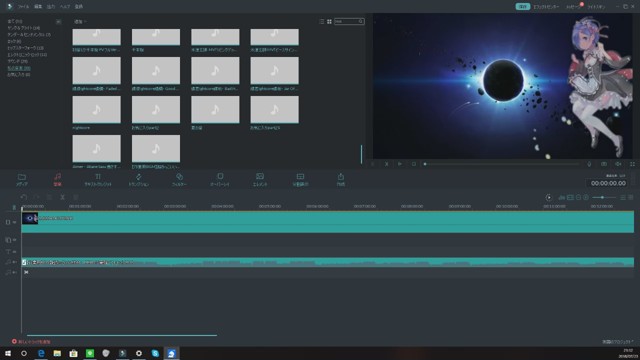Open the Filters tab icon
Viewport: 640px width, 360px height.
pyautogui.click(x=179, y=177)
